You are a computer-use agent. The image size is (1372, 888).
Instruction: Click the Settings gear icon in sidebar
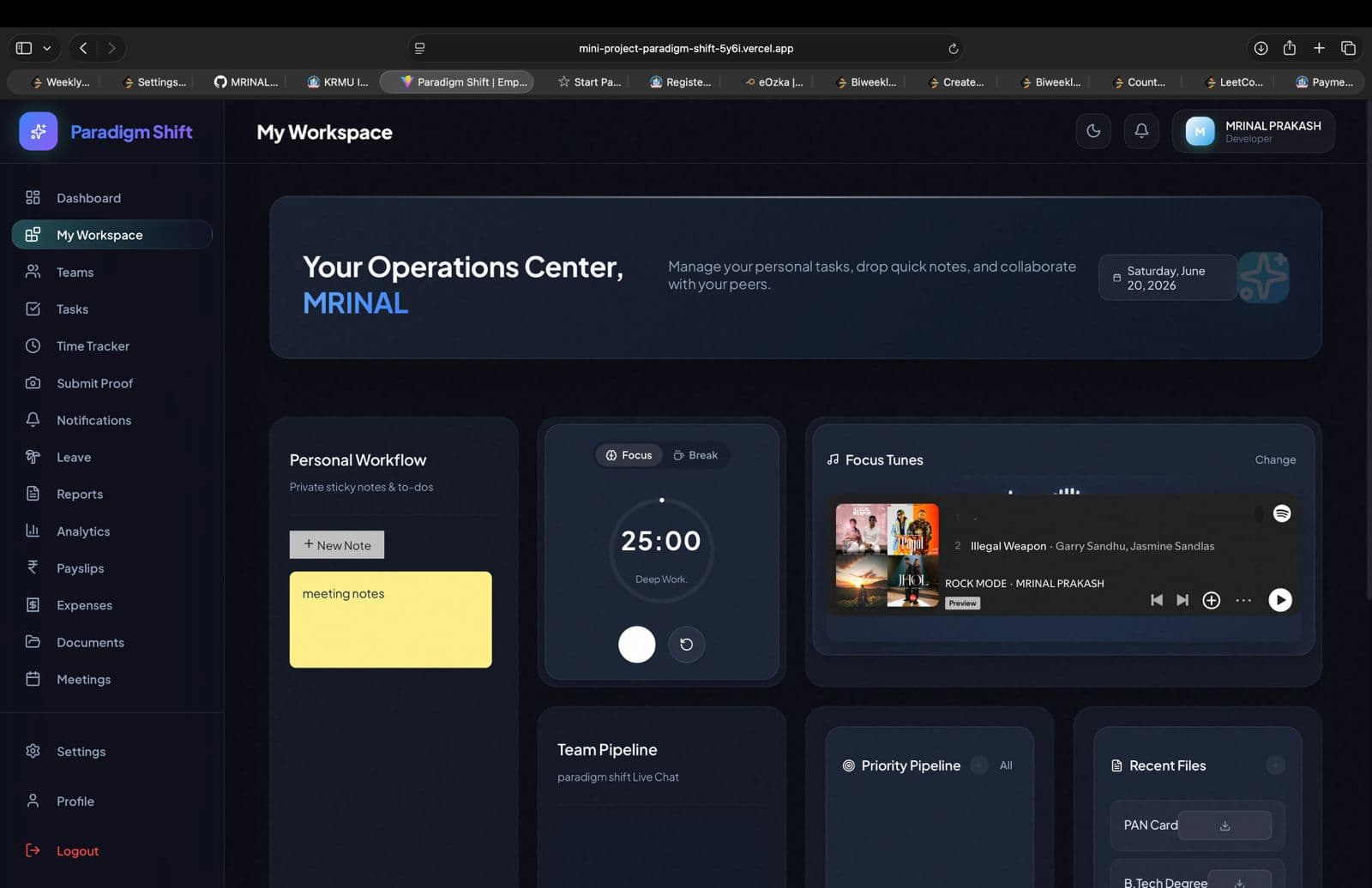33,751
